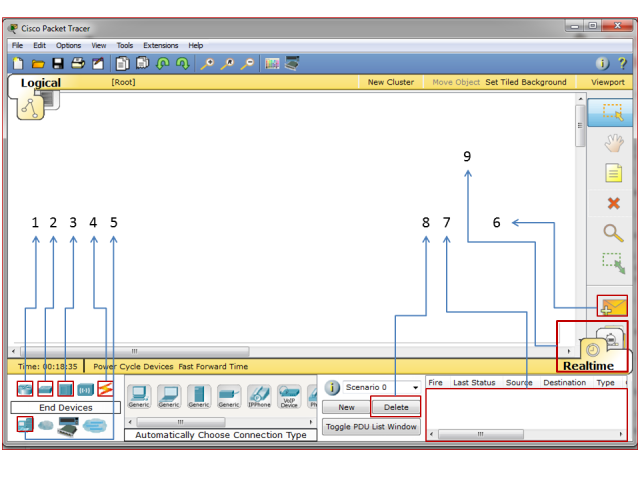Screen dimensions: 640x480
Task: Select the Routers device category
Action: point(25,389)
